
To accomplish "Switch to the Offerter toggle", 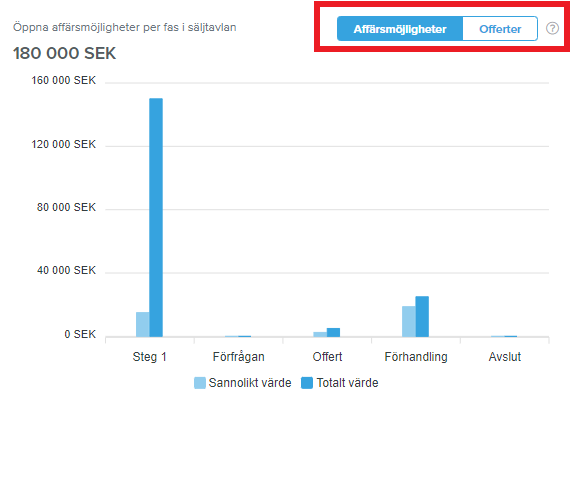I will click(x=500, y=29).
